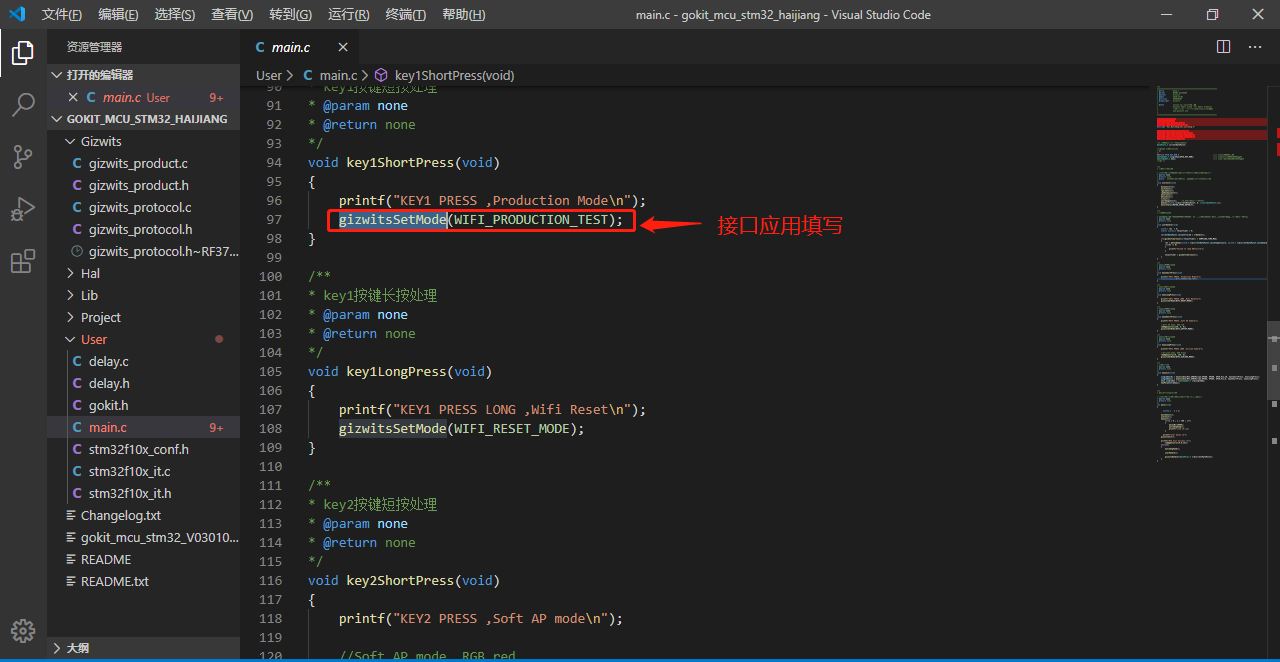Click key1ShortPress(void) breadcrumb

click(454, 75)
